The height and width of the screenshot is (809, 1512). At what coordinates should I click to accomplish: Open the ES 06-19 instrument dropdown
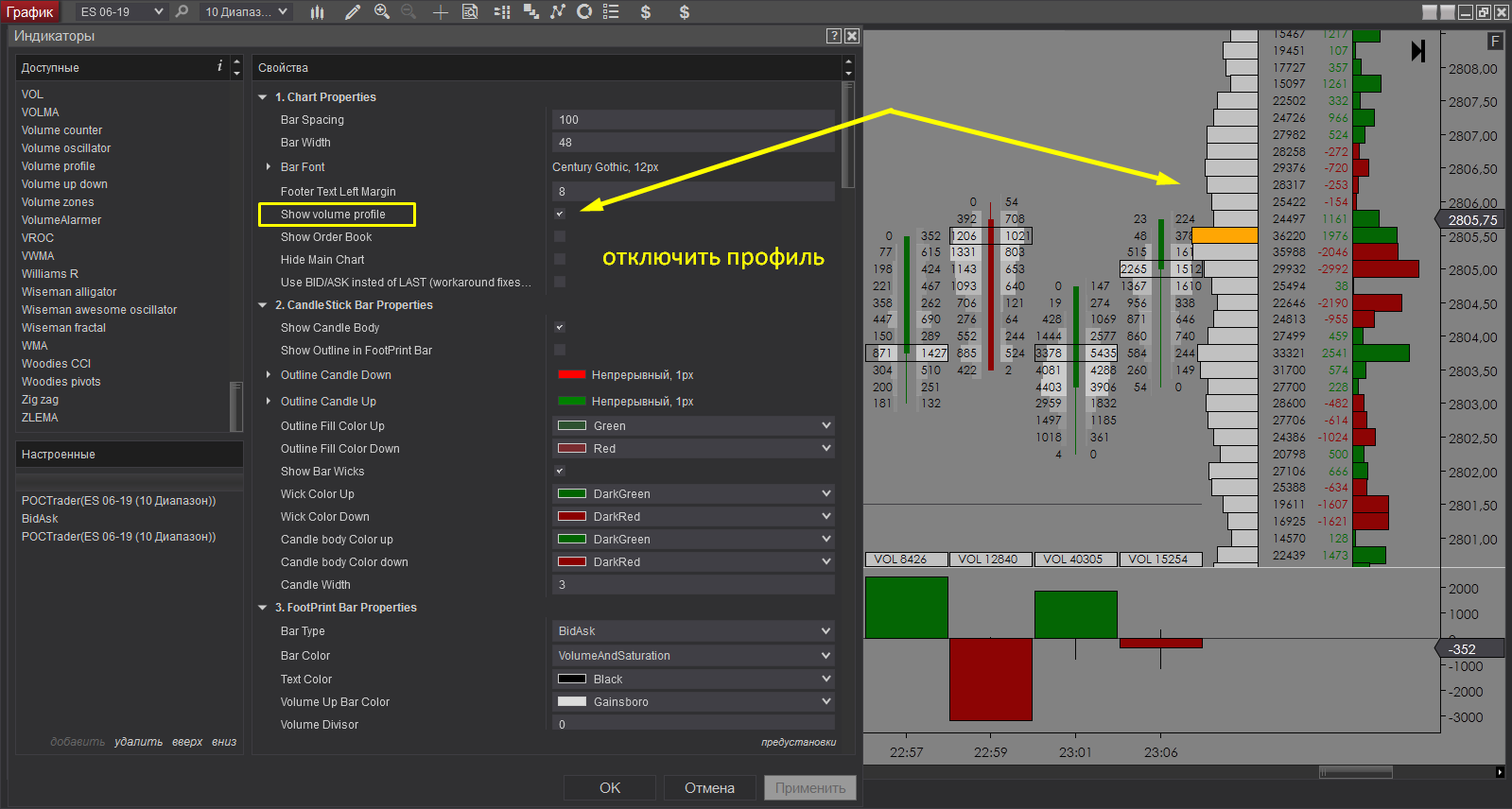[x=121, y=12]
